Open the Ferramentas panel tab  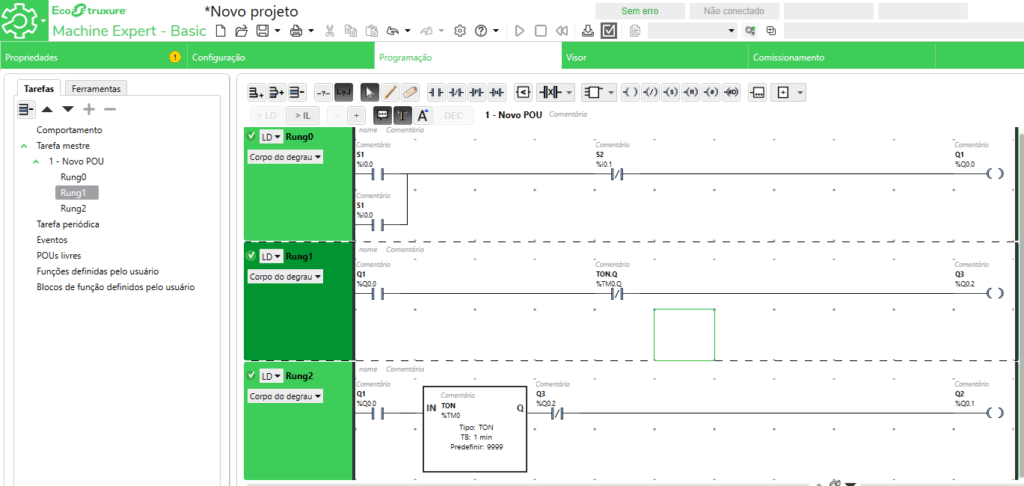[x=96, y=88]
